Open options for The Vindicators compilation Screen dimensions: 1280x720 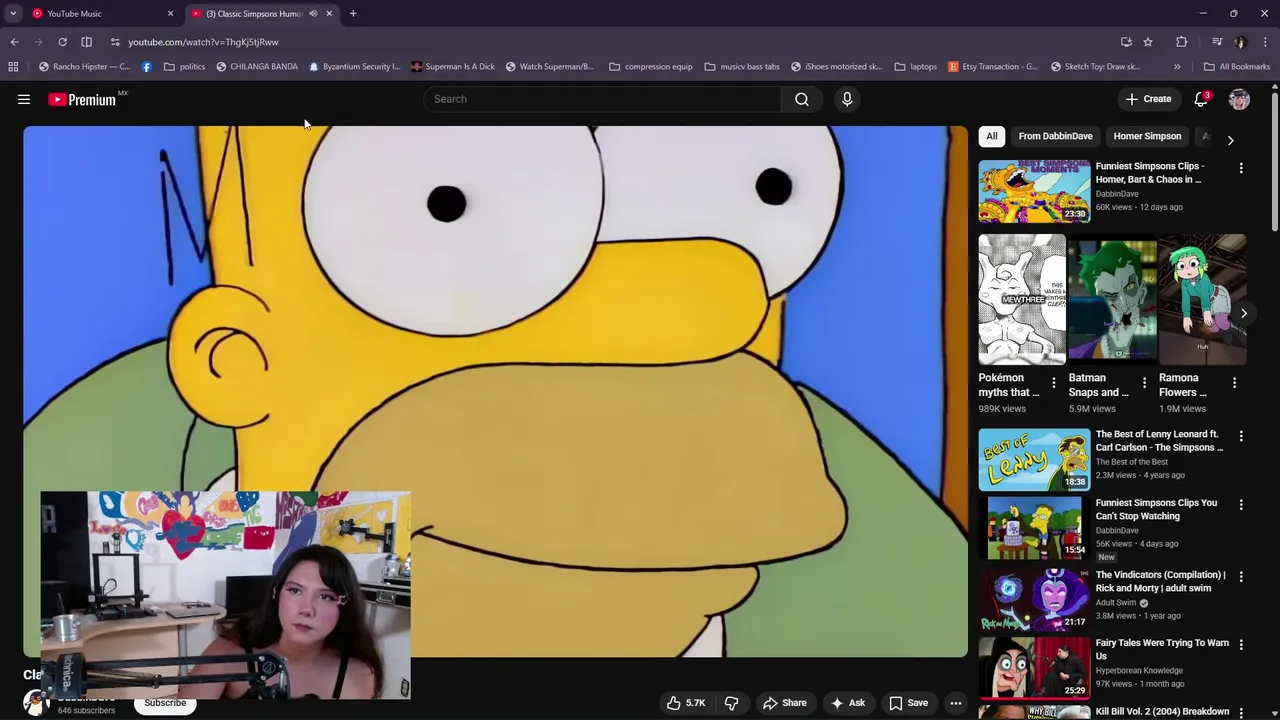click(1241, 576)
